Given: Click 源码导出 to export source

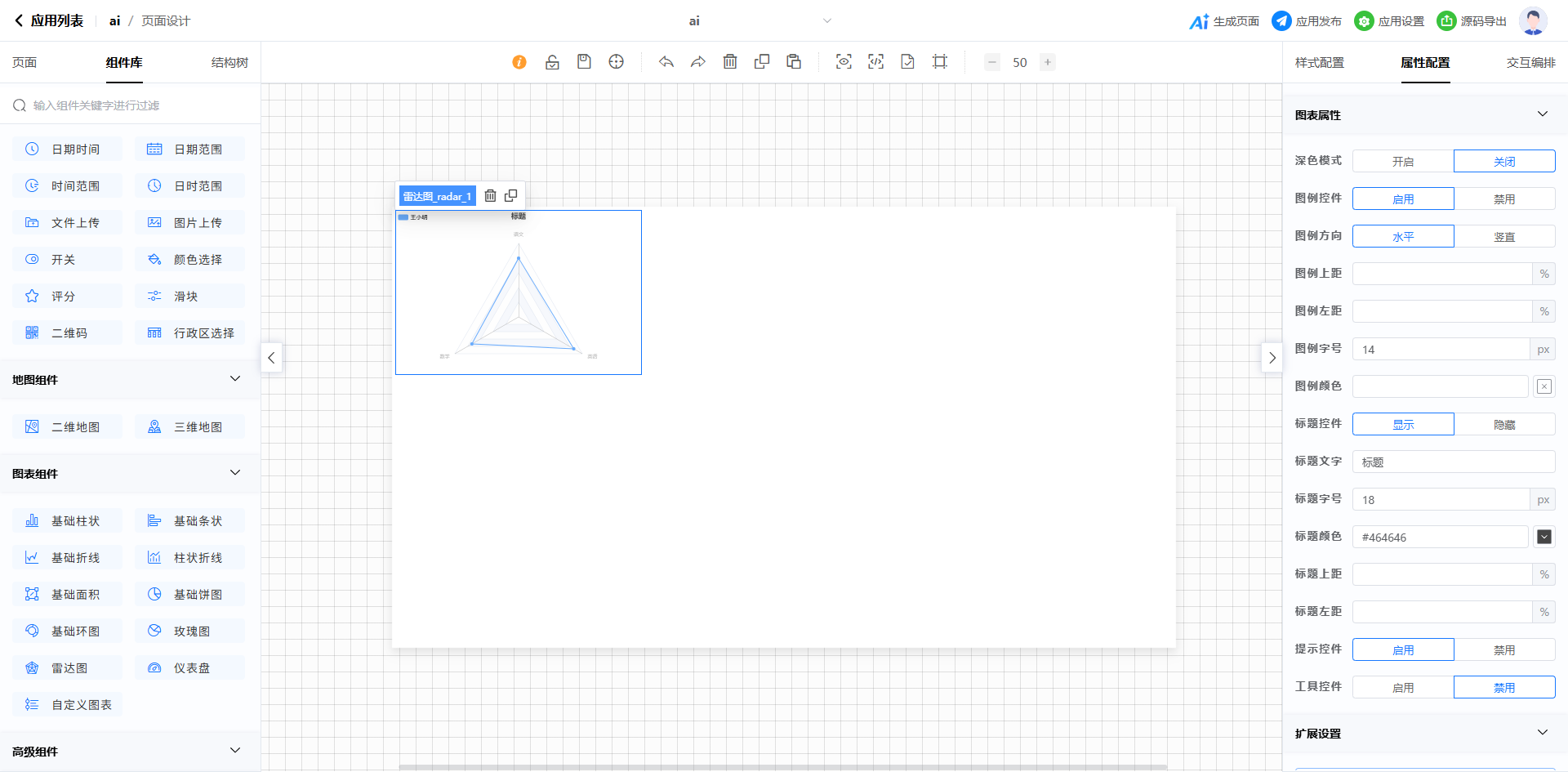Looking at the screenshot, I should (x=1472, y=21).
